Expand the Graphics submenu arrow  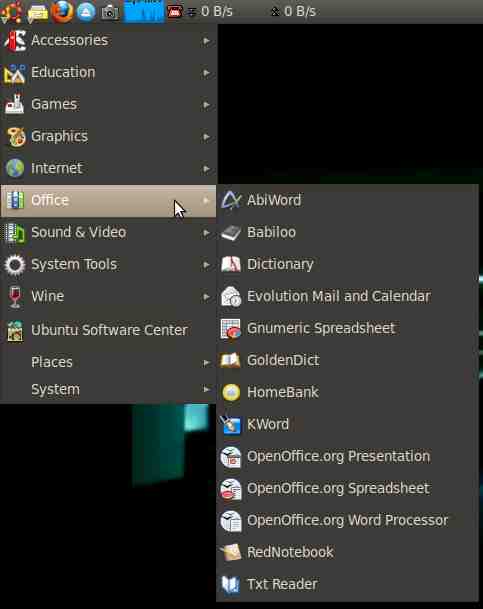click(x=207, y=137)
